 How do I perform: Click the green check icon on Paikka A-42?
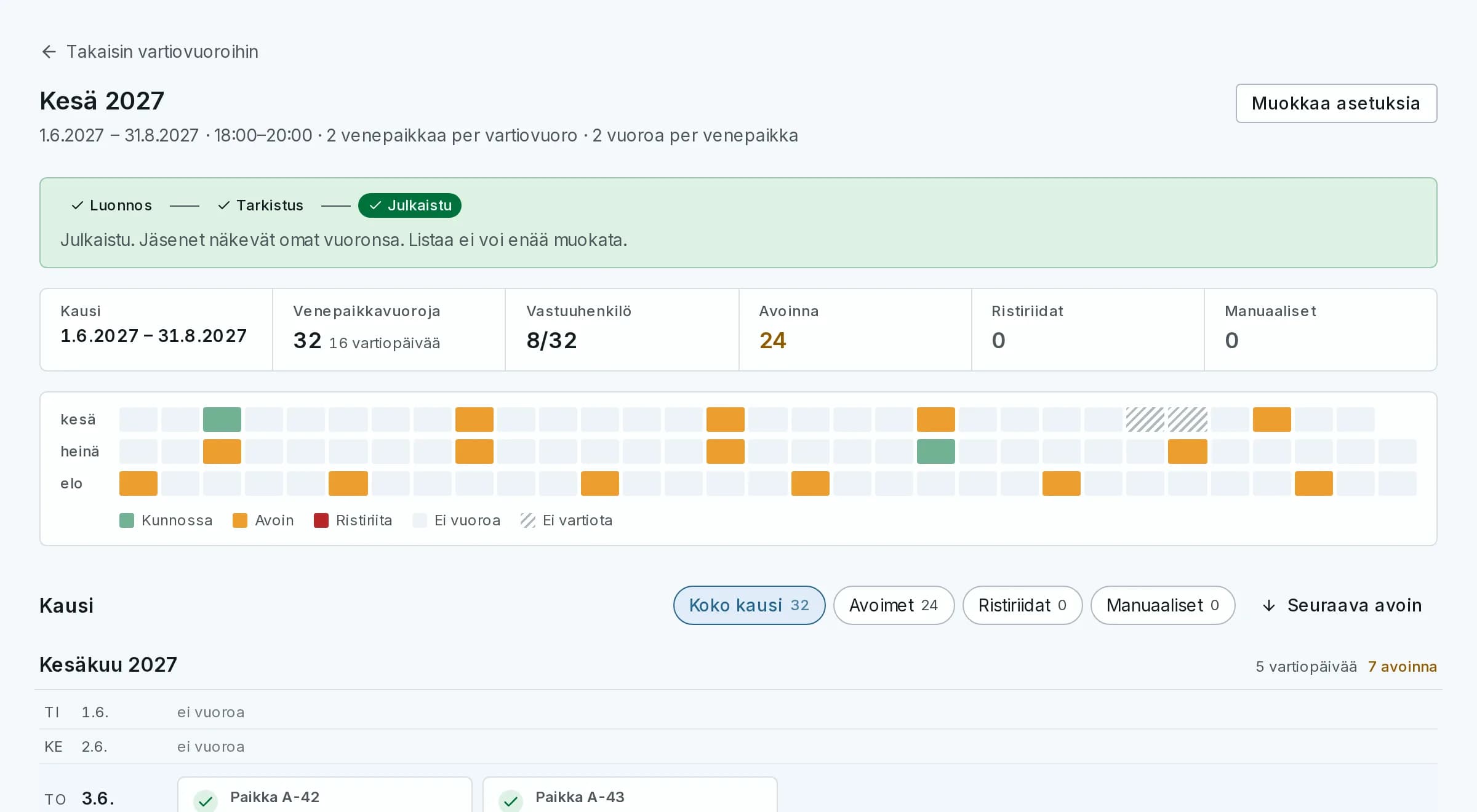(206, 801)
